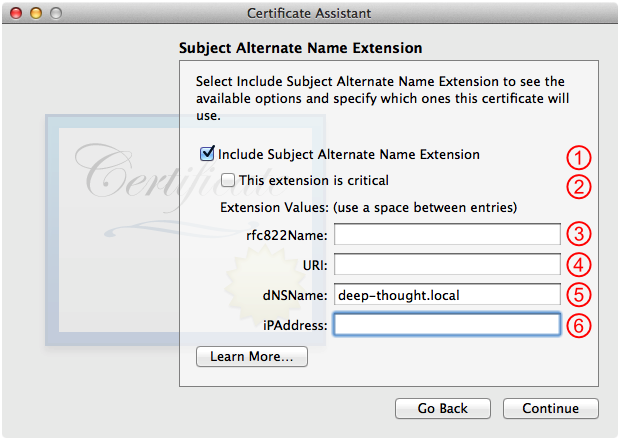
Task: Zoom window with the green button
Action: [54, 13]
